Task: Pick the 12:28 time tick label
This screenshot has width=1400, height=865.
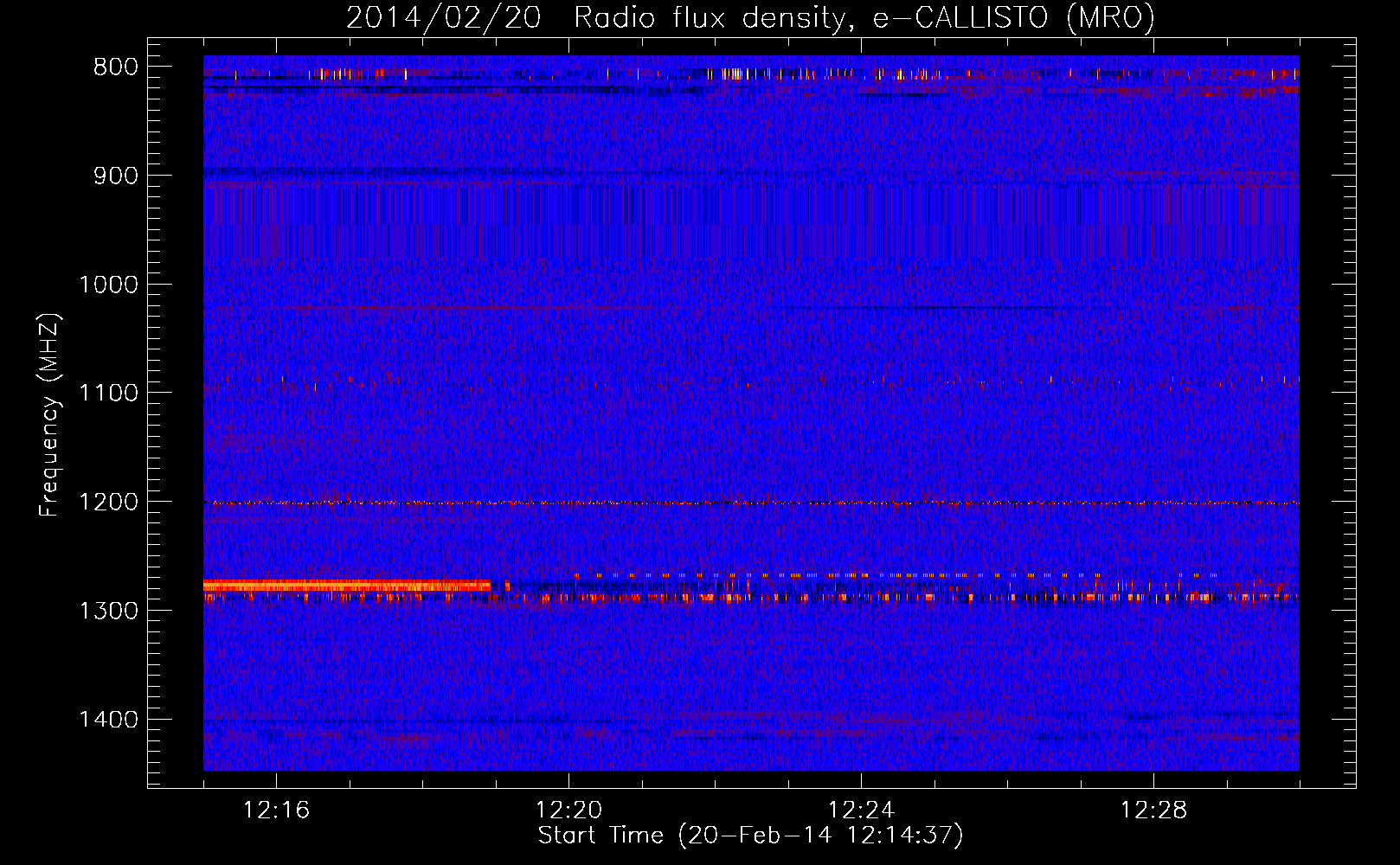Action: (1153, 811)
